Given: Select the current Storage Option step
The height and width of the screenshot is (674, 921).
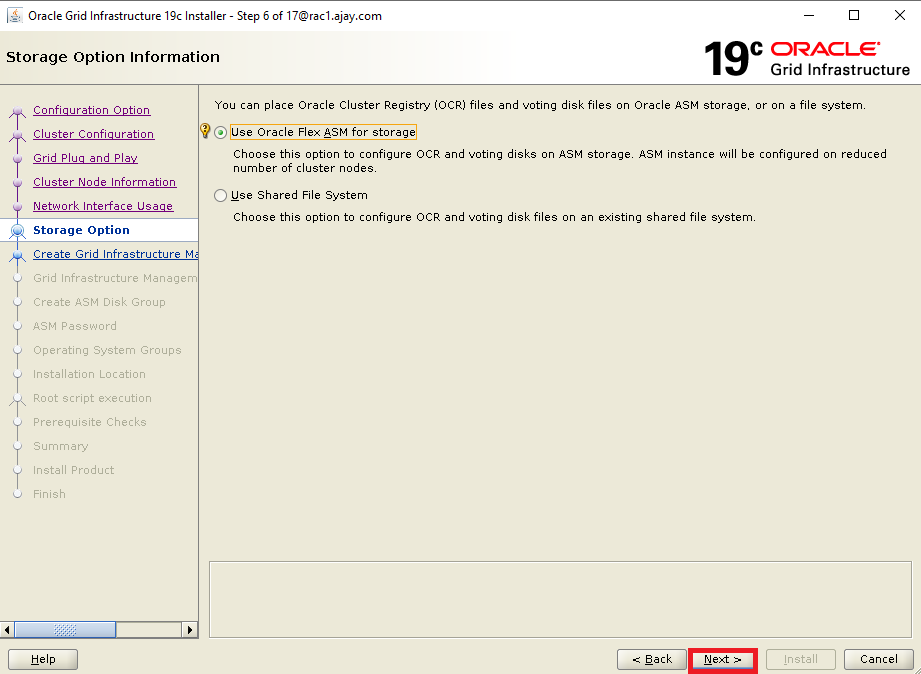Looking at the screenshot, I should 81,230.
